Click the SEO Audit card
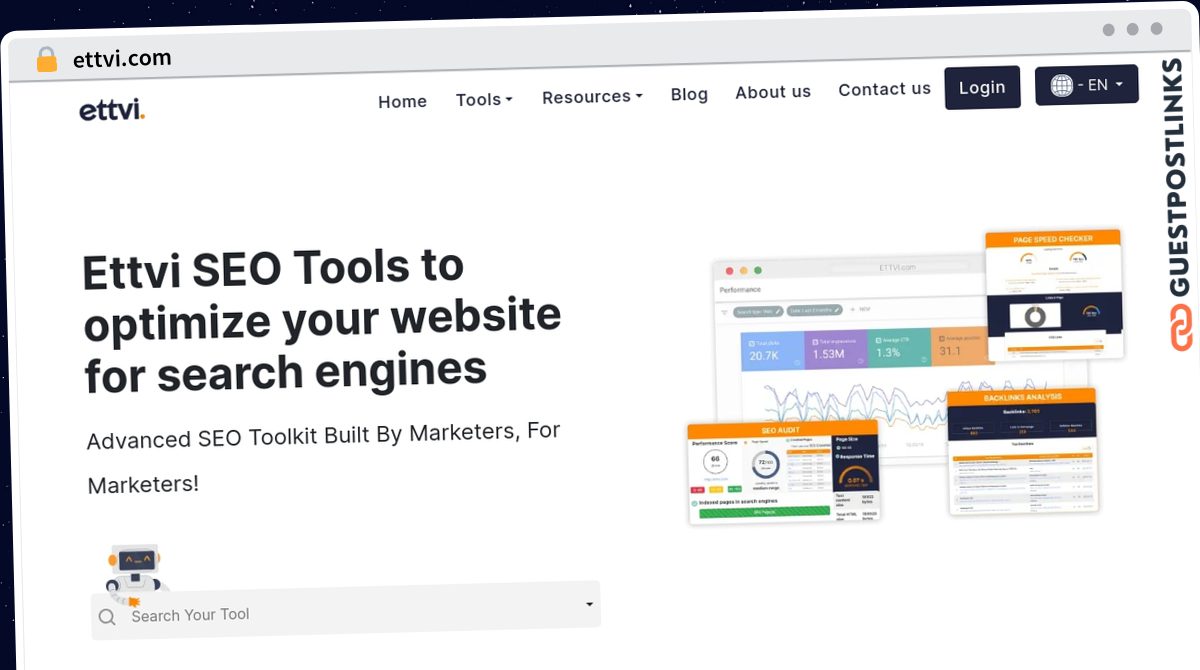Screen dimensions: 1200x670 click(x=783, y=472)
